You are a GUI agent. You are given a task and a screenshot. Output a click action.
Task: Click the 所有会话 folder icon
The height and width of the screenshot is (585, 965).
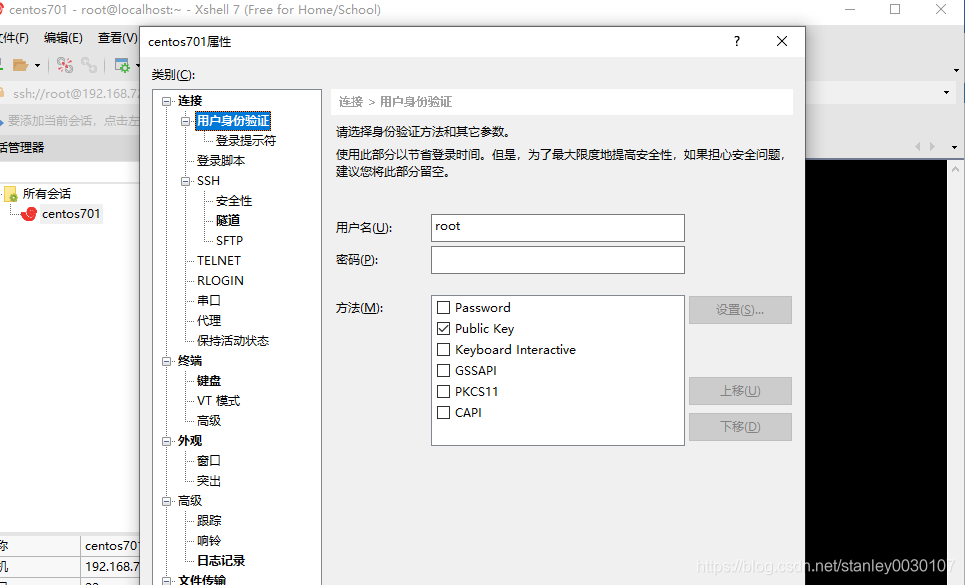click(11, 193)
